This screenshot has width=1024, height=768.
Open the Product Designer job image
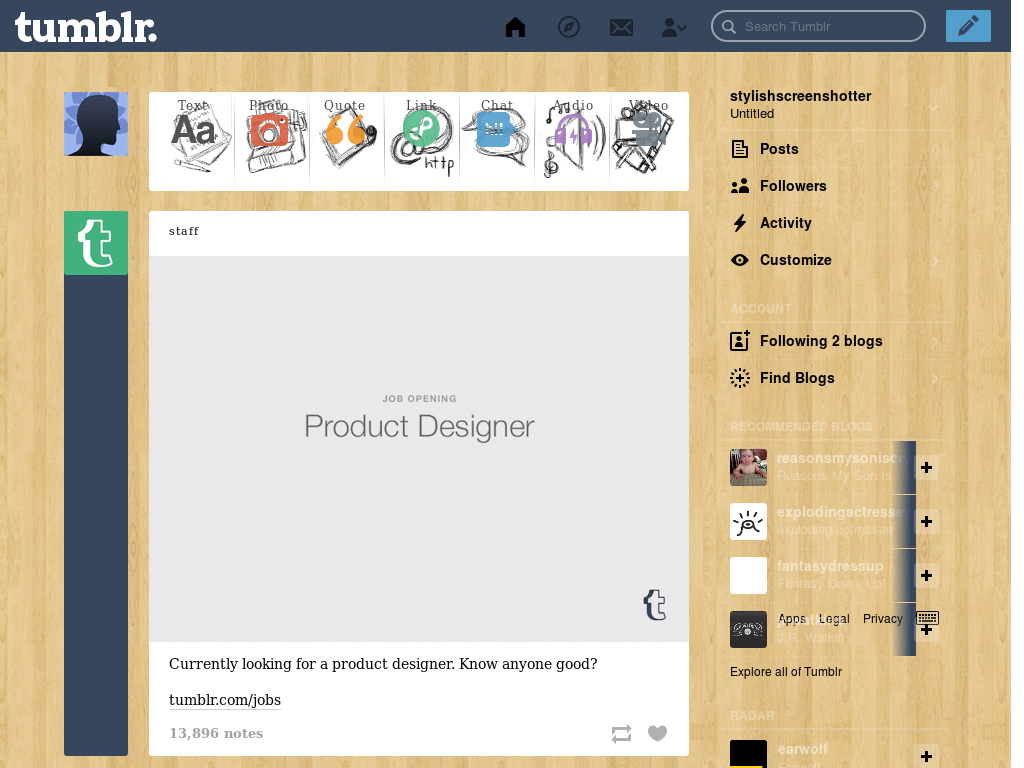(419, 449)
